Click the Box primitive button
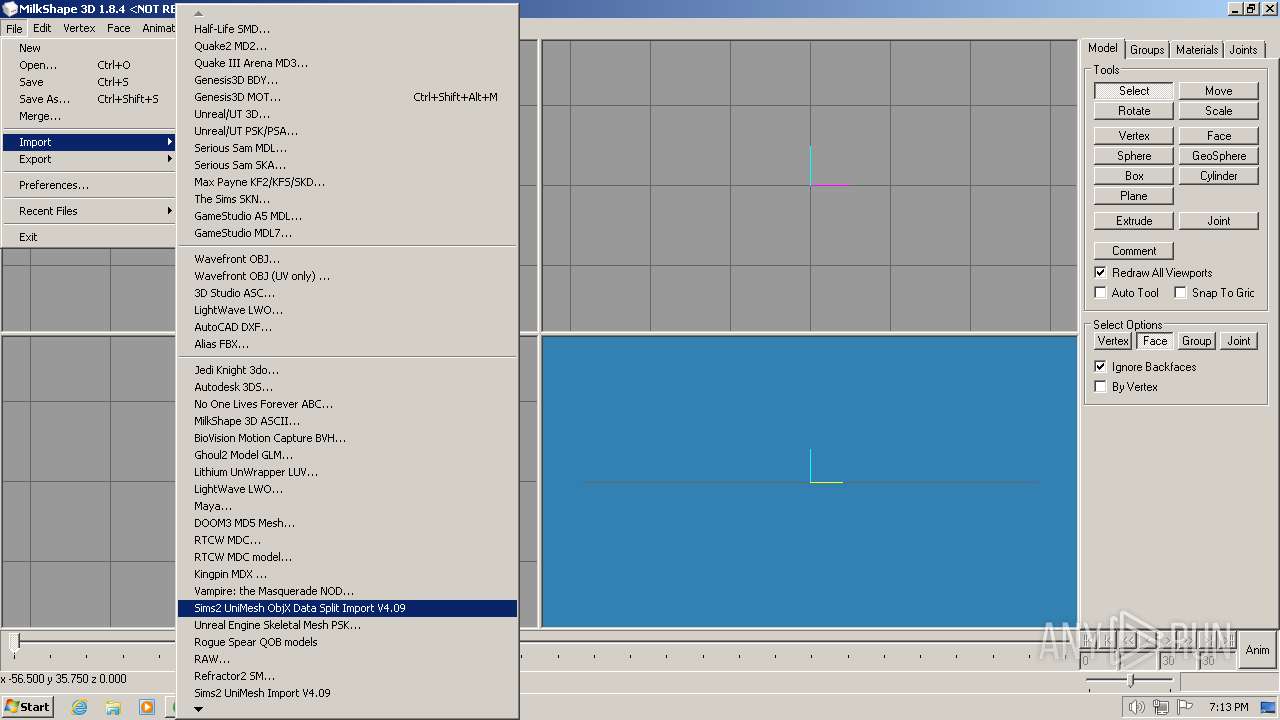Viewport: 1280px width, 720px height. pos(1134,176)
